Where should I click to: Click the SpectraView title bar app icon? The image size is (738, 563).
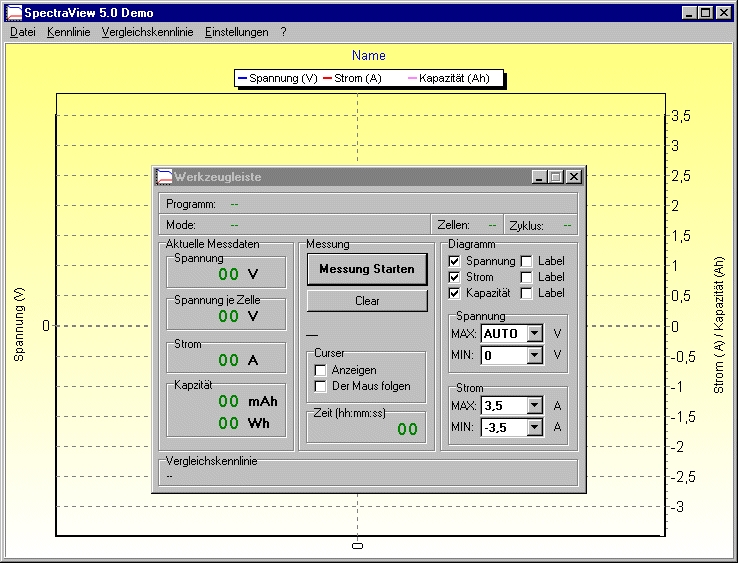click(x=15, y=13)
